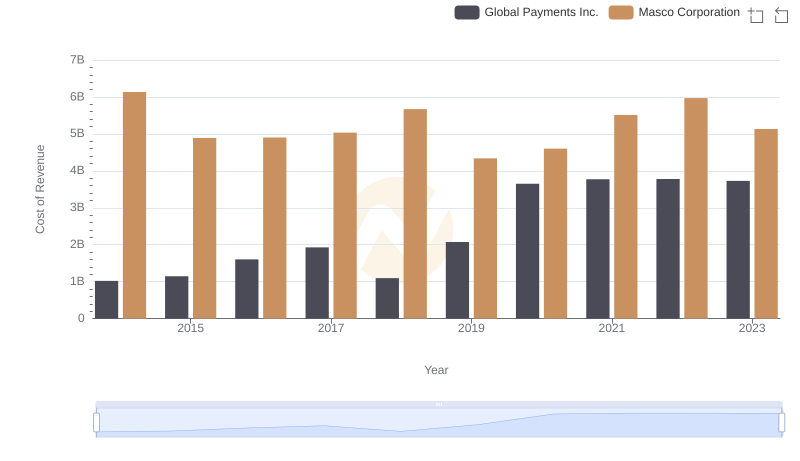Click the top grip of the zoom slider
The height and width of the screenshot is (461, 800).
click(x=439, y=404)
